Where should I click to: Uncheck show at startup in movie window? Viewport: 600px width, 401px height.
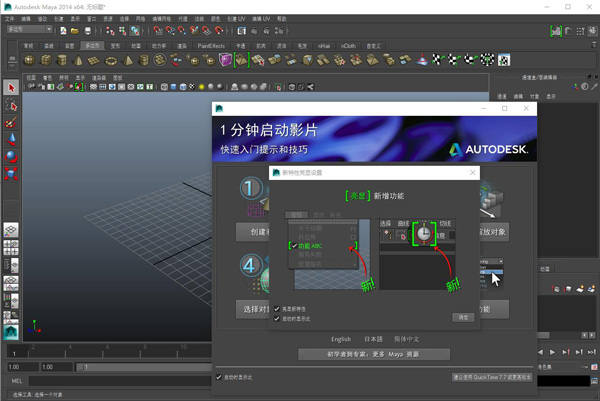[218, 377]
